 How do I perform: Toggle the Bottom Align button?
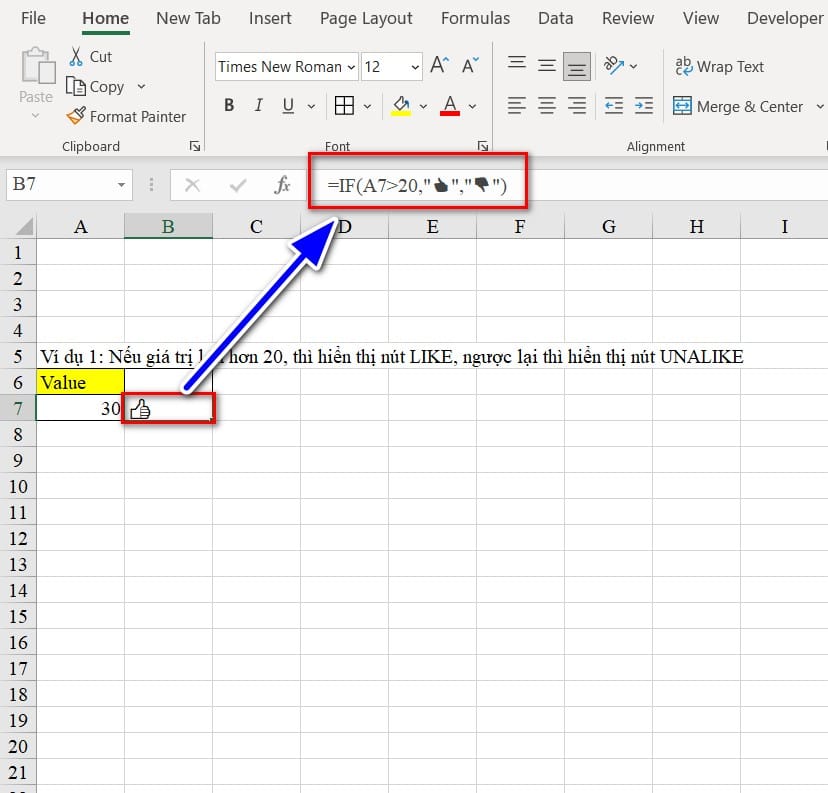pyautogui.click(x=577, y=67)
